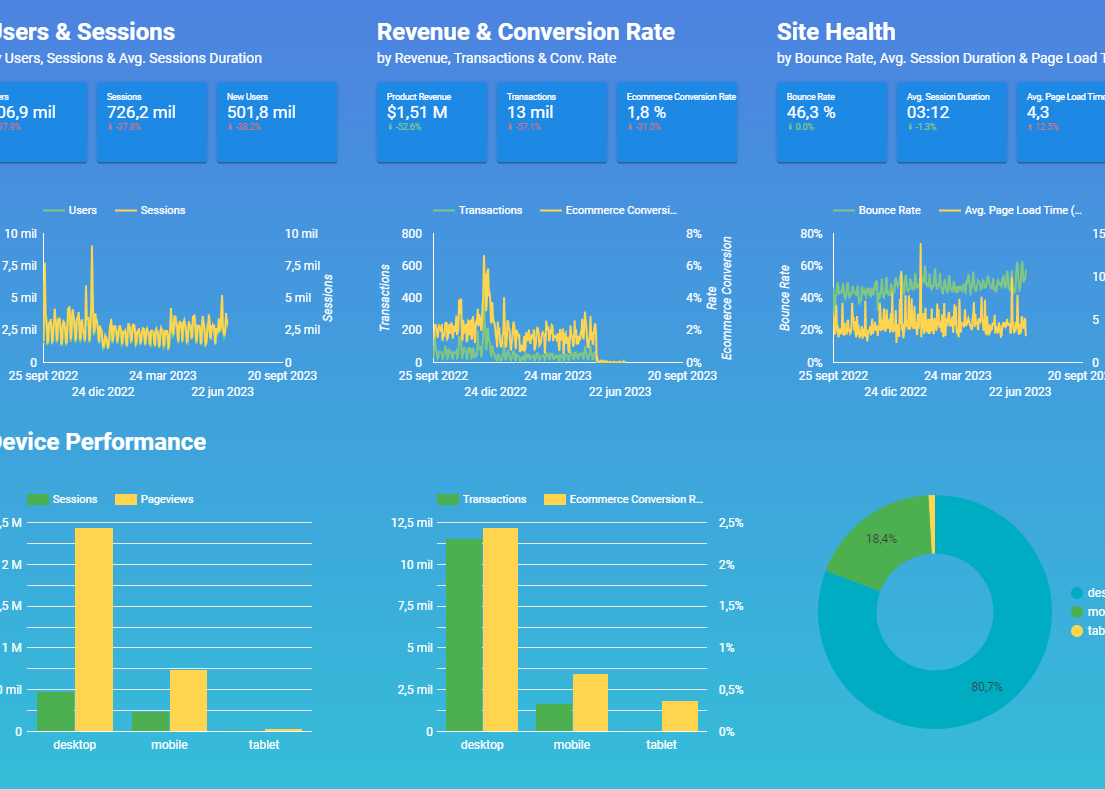Select the mobile Pageviews yellow bar

point(189,700)
